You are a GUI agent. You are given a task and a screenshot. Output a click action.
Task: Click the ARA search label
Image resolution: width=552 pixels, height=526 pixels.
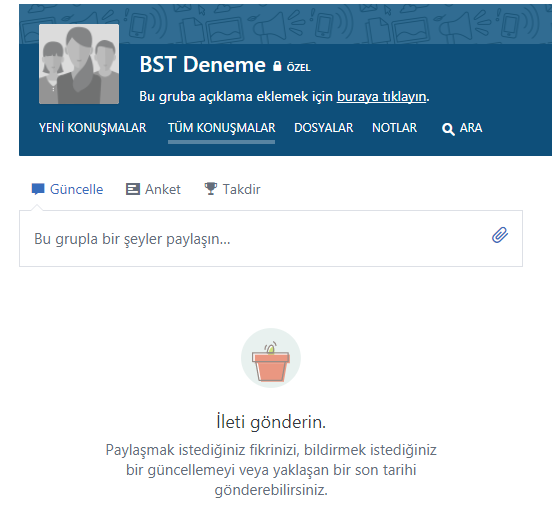click(471, 127)
